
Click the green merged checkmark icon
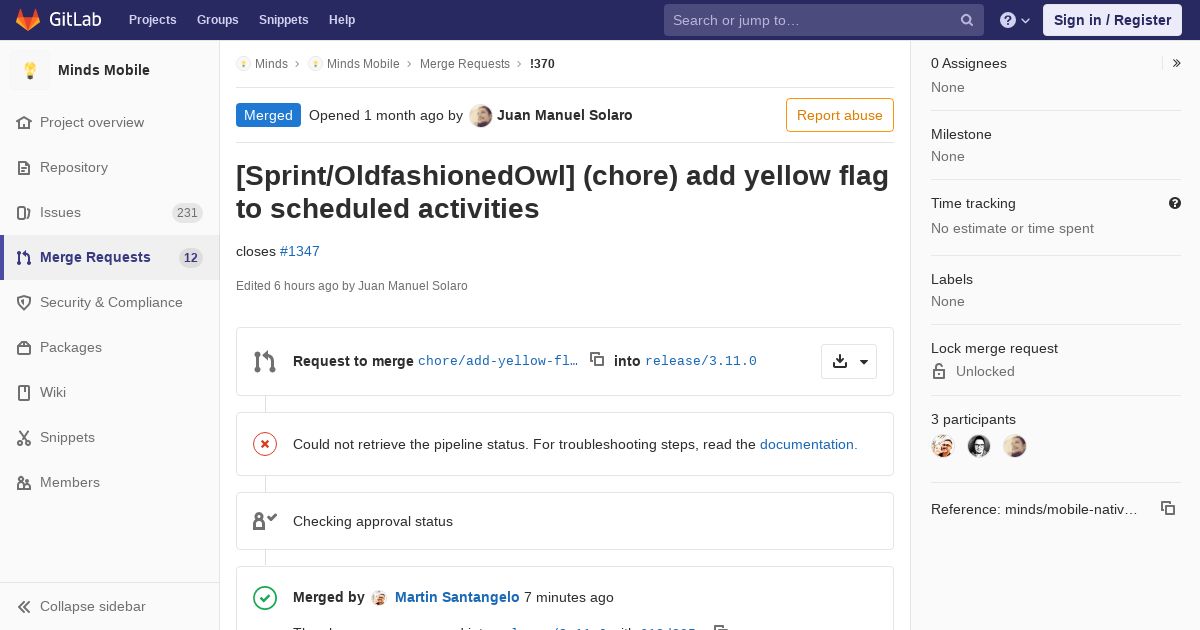(x=265, y=598)
